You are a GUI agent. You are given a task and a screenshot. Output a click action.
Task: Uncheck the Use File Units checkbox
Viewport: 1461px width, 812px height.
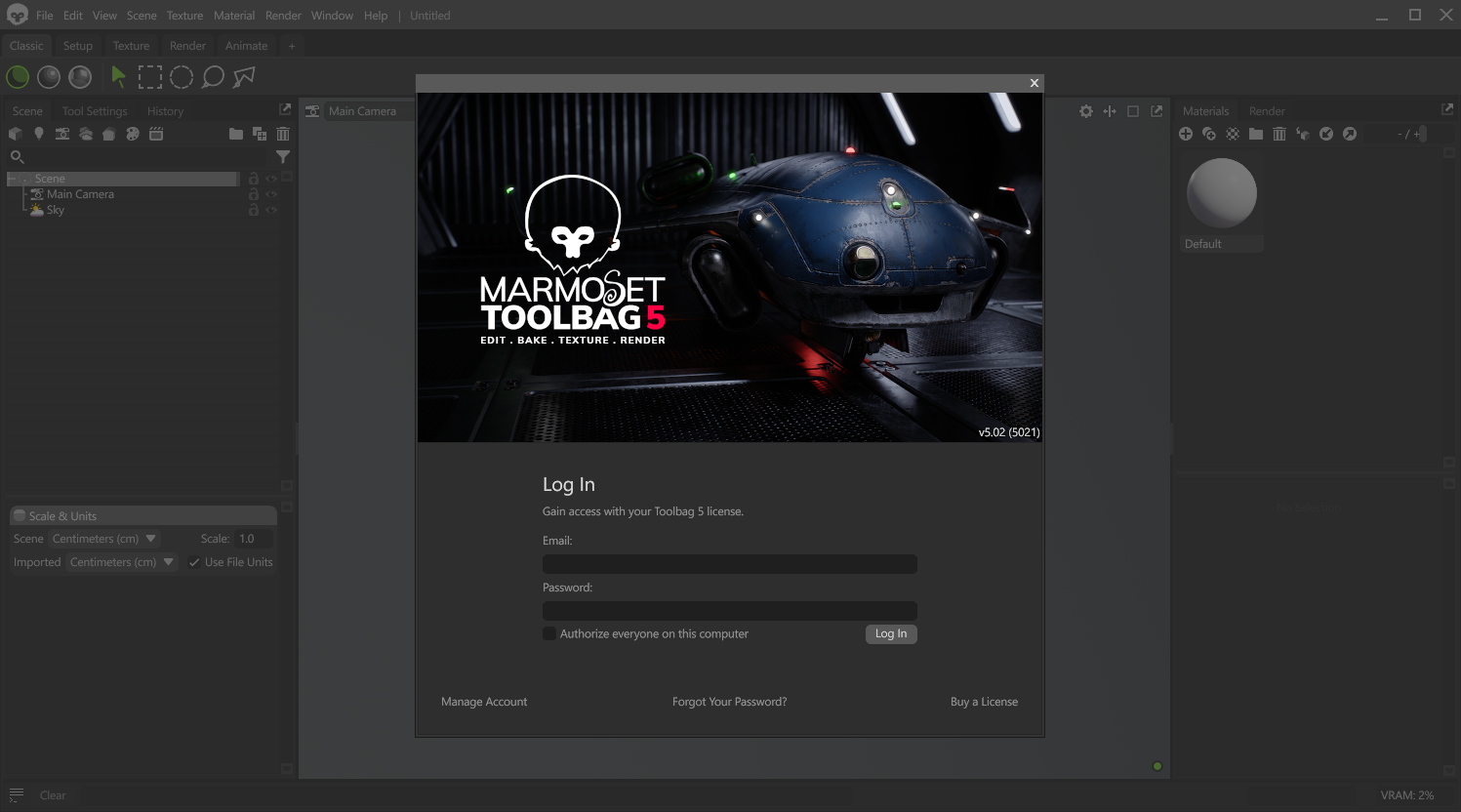coord(194,562)
